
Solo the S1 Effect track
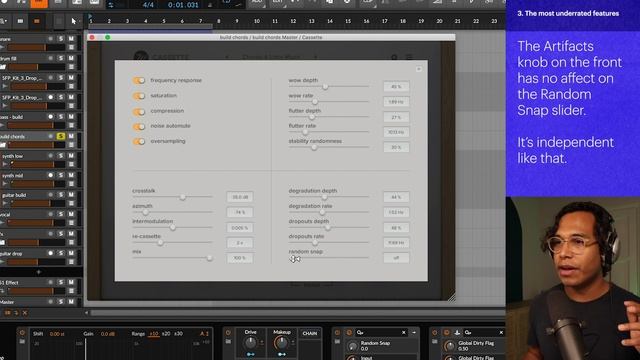[x=60, y=282]
